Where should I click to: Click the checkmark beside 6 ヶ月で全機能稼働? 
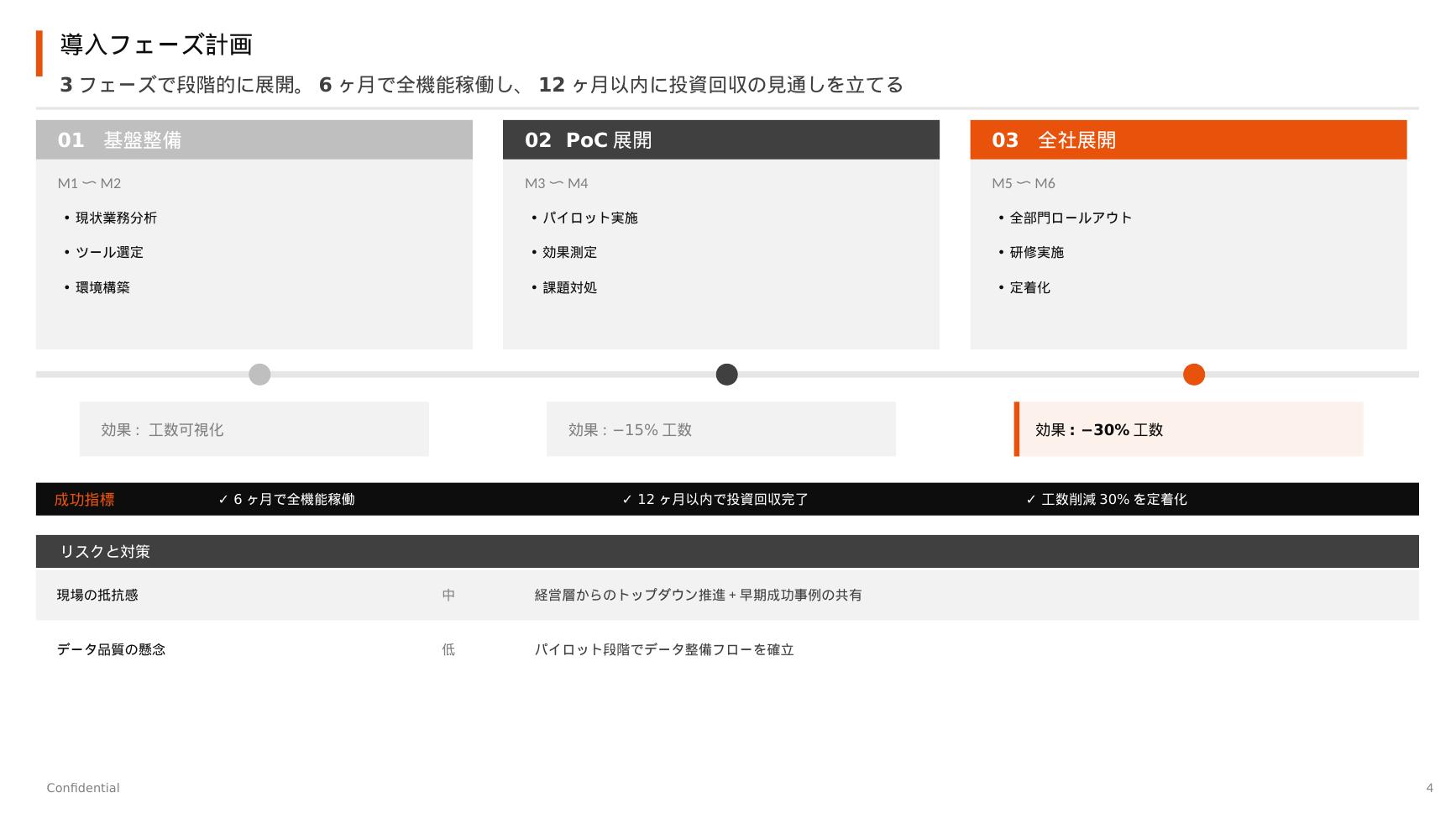click(x=223, y=498)
